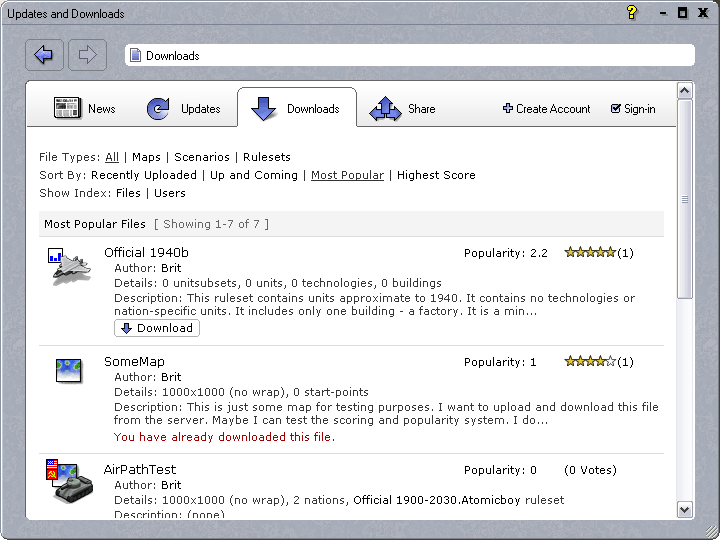Click the scrollbar down arrow
This screenshot has height=540, width=720.
(x=685, y=509)
